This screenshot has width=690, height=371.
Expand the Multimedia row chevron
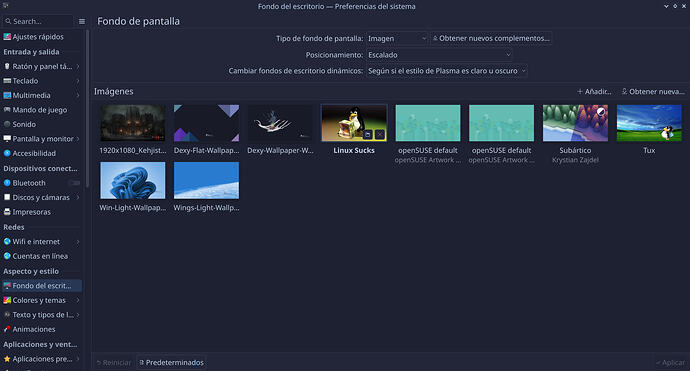78,96
